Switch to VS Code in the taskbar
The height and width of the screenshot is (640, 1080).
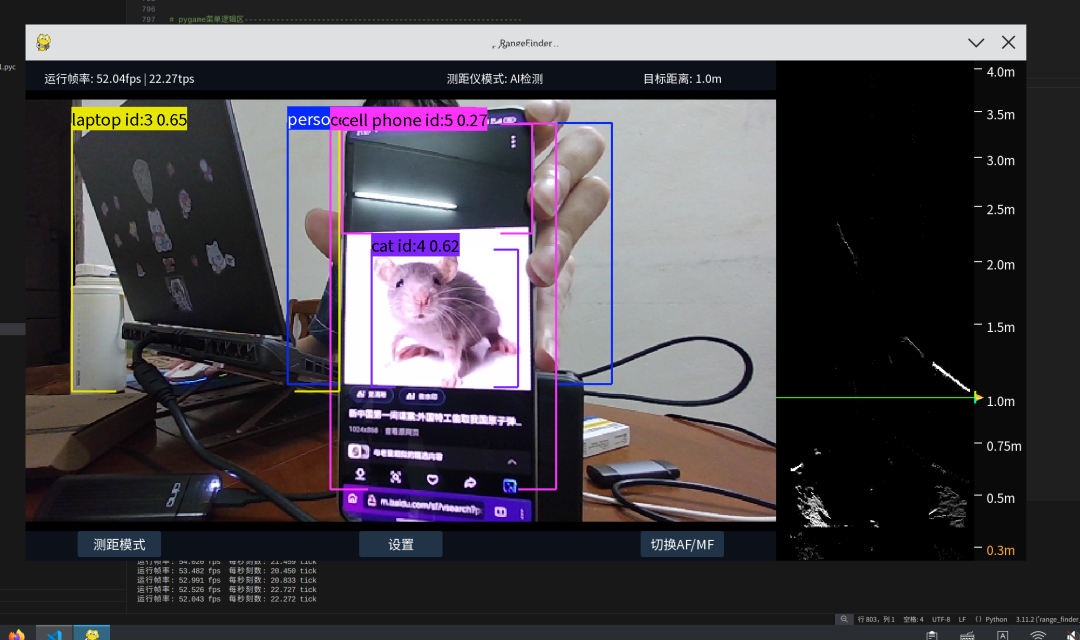tap(54, 634)
